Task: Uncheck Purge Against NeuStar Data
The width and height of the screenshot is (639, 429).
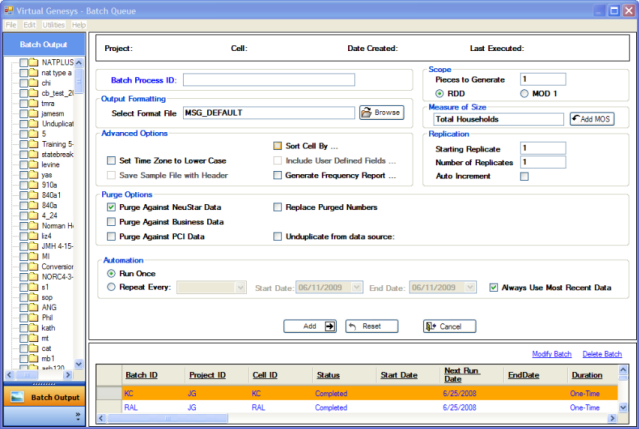Action: (111, 207)
